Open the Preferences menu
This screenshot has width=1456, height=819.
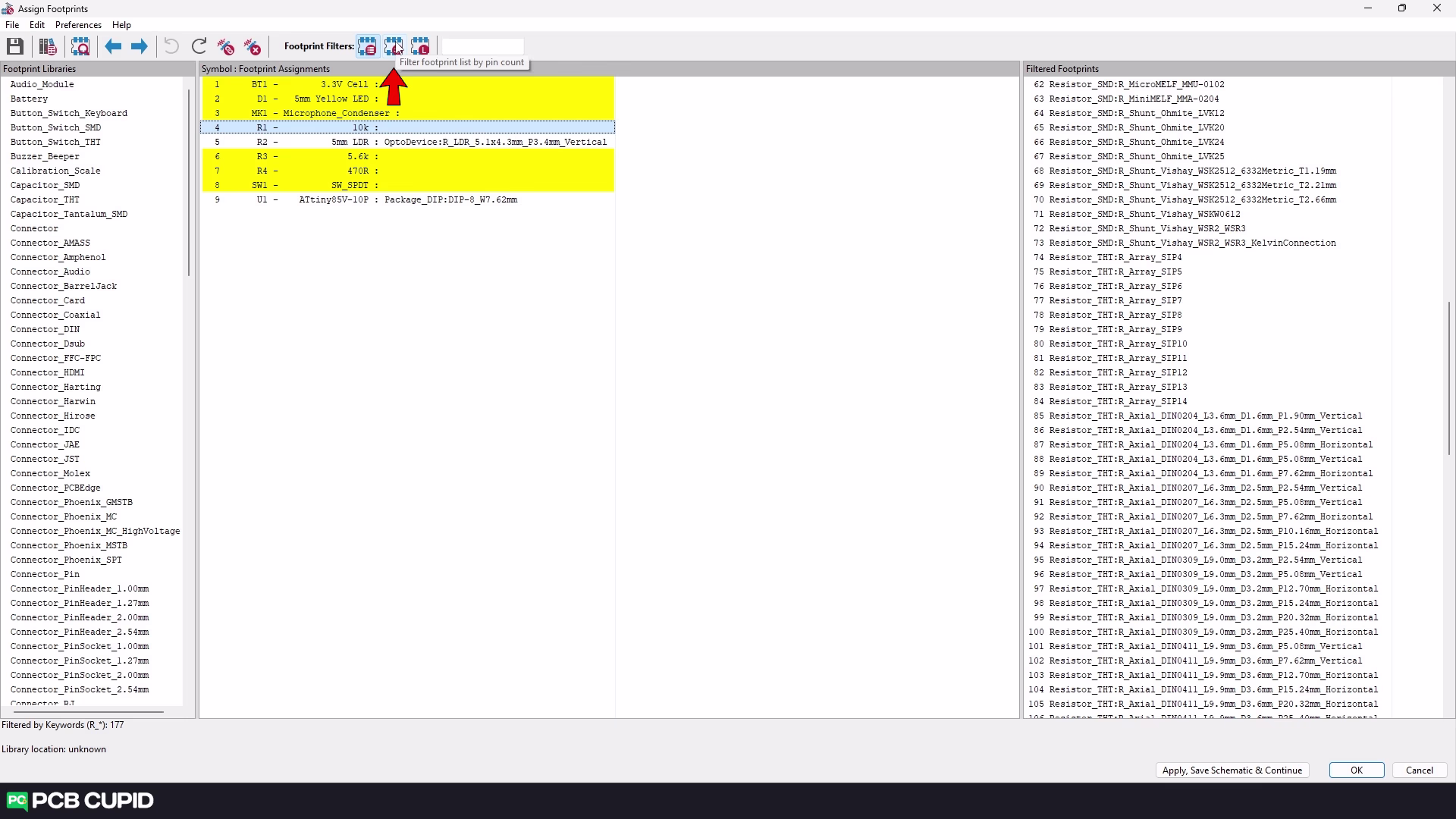(x=78, y=25)
